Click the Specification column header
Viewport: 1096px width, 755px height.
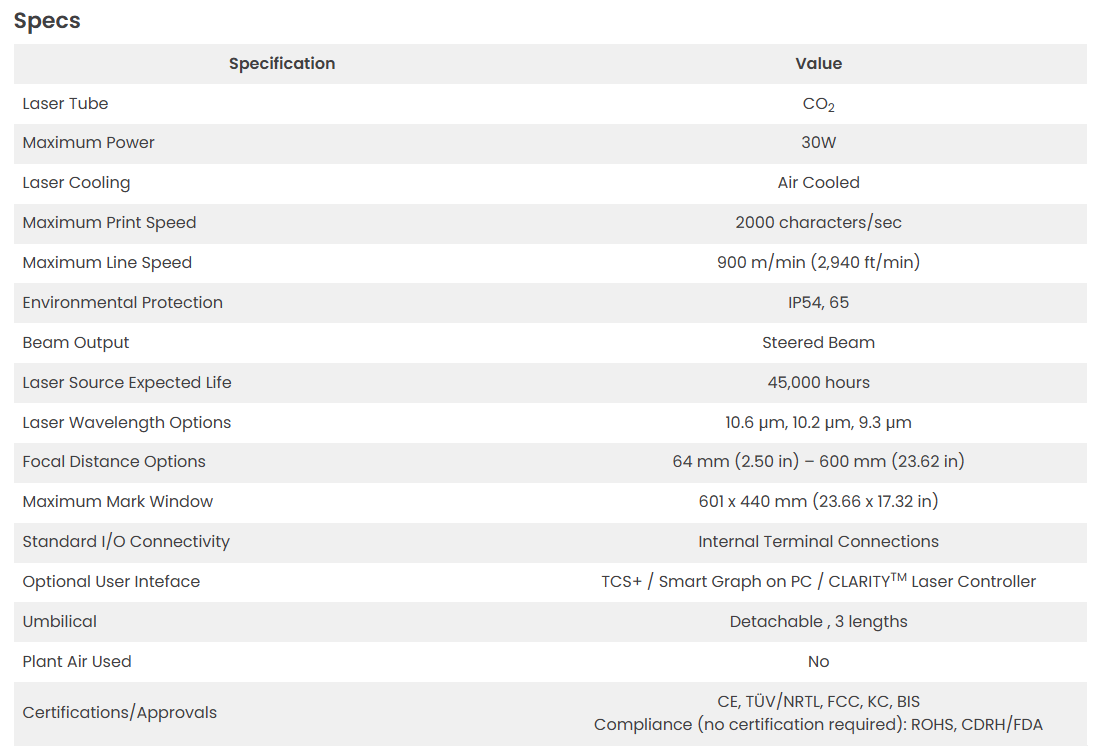point(282,64)
